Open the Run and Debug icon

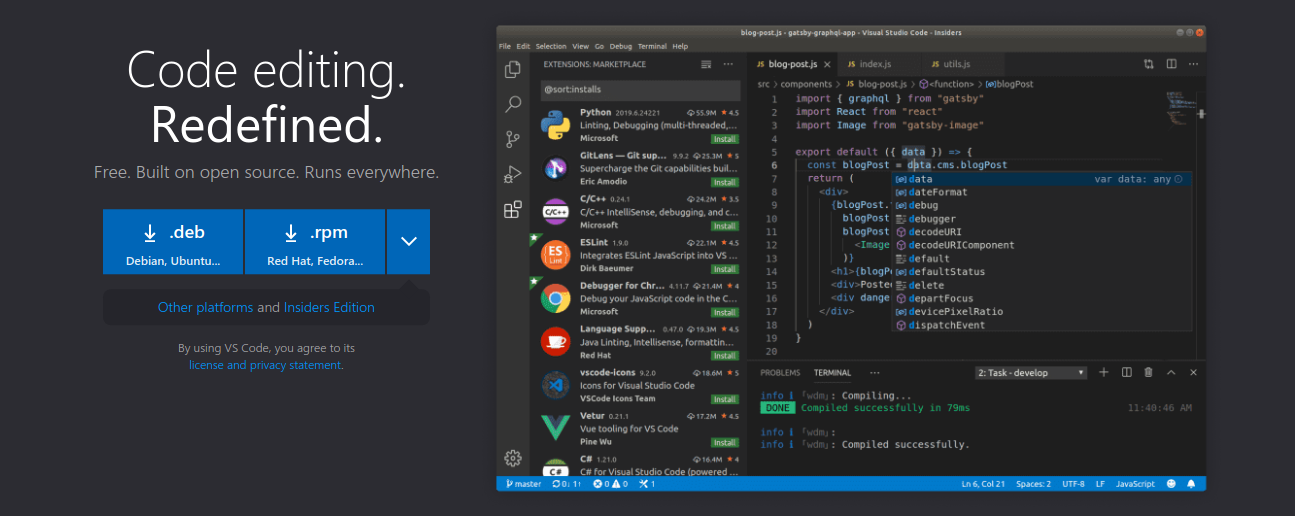click(513, 174)
